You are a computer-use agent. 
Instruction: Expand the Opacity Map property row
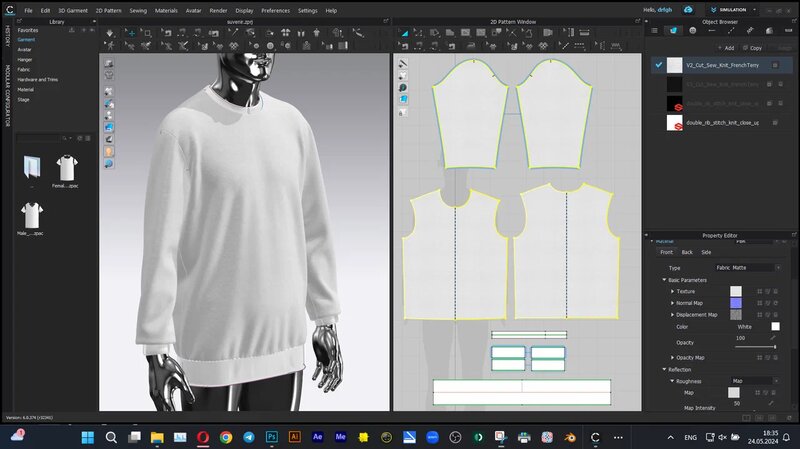672,358
